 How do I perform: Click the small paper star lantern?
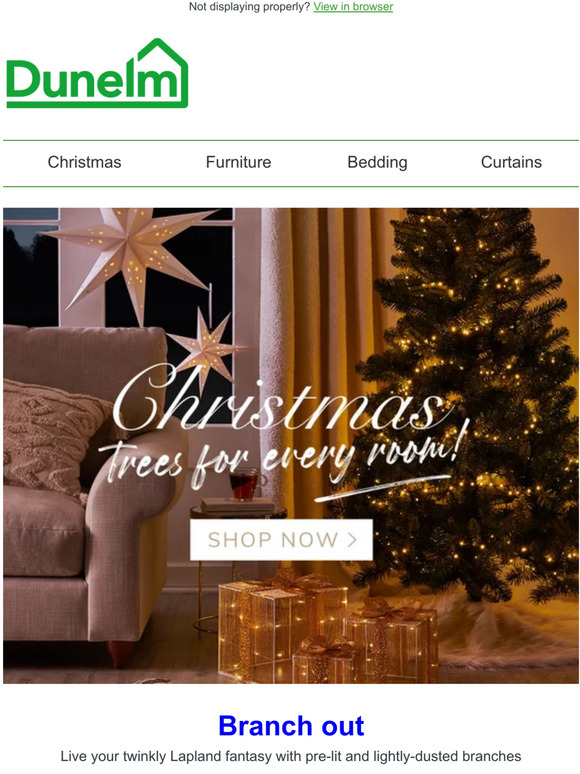click(206, 348)
